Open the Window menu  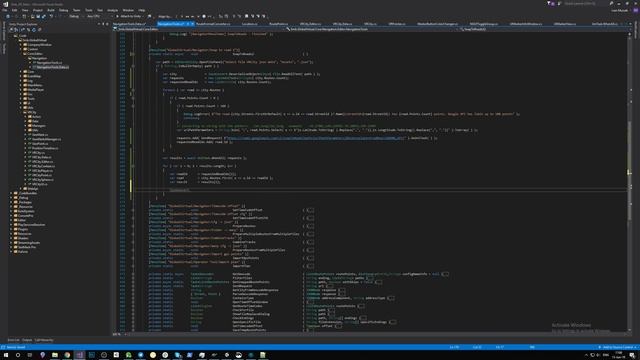(x=128, y=10)
